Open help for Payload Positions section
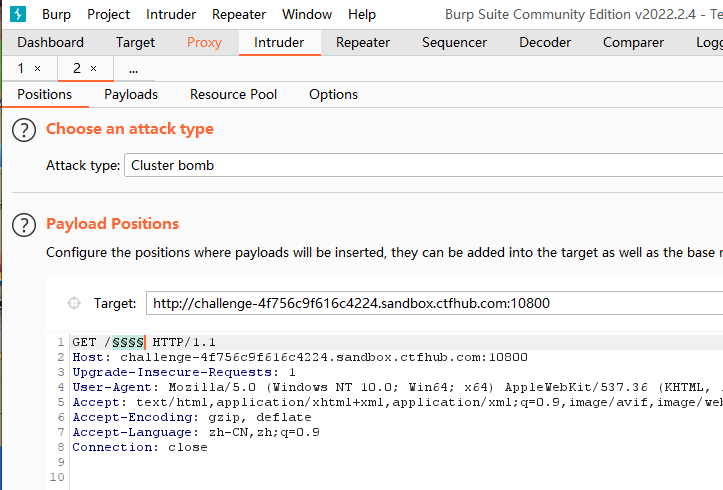 click(x=25, y=225)
